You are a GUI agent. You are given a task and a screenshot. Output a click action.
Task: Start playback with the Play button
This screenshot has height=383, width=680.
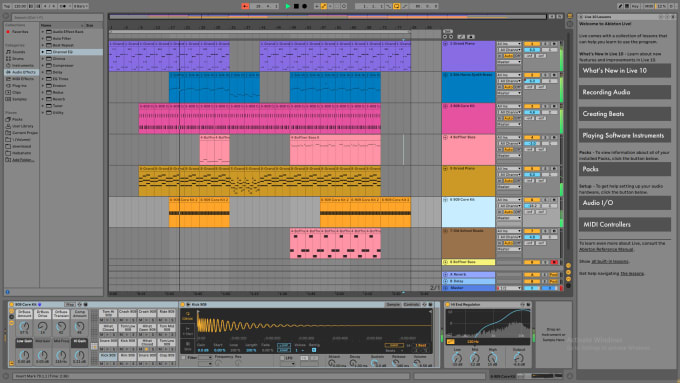click(x=288, y=6)
